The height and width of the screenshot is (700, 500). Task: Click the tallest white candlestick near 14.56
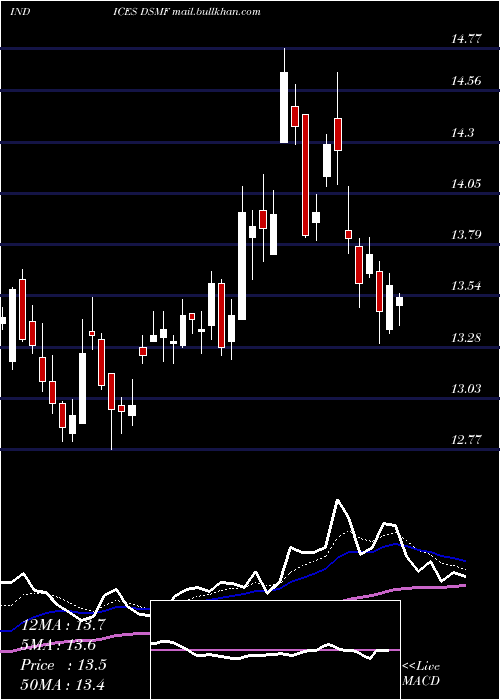284,107
